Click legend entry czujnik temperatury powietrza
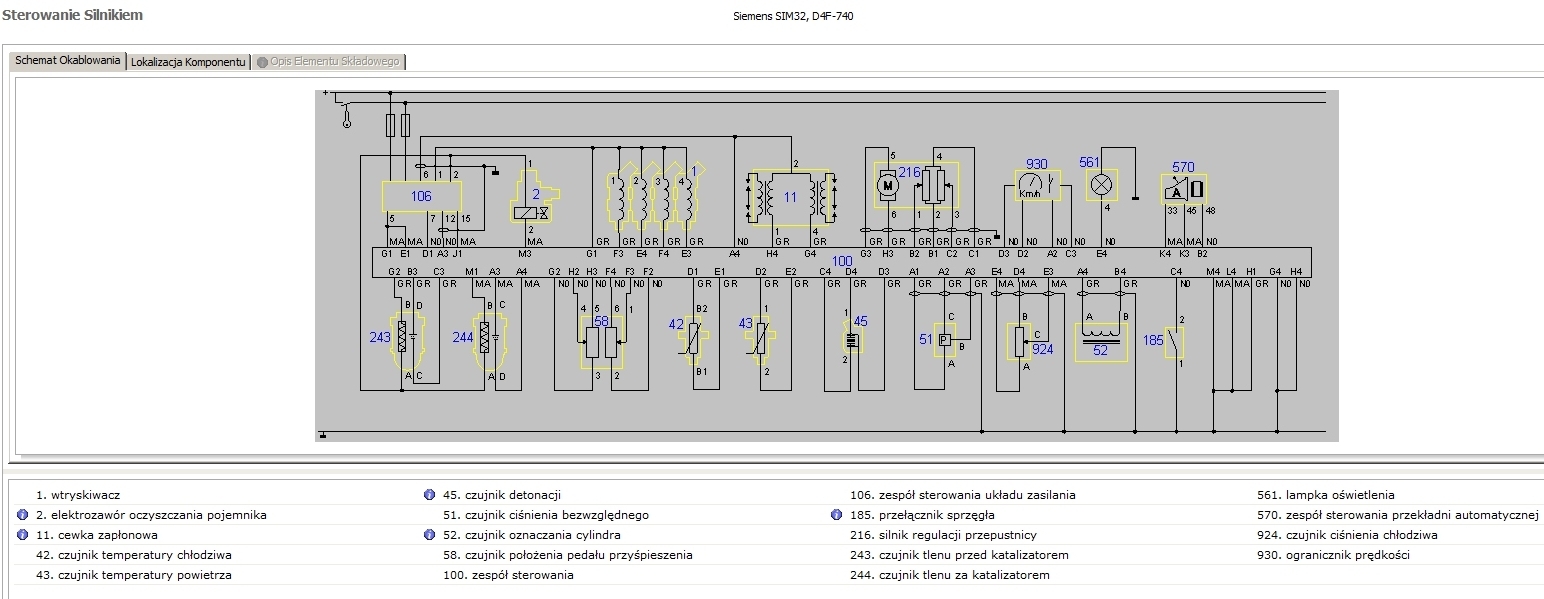Screen dimensions: 1544x599 click(x=134, y=575)
